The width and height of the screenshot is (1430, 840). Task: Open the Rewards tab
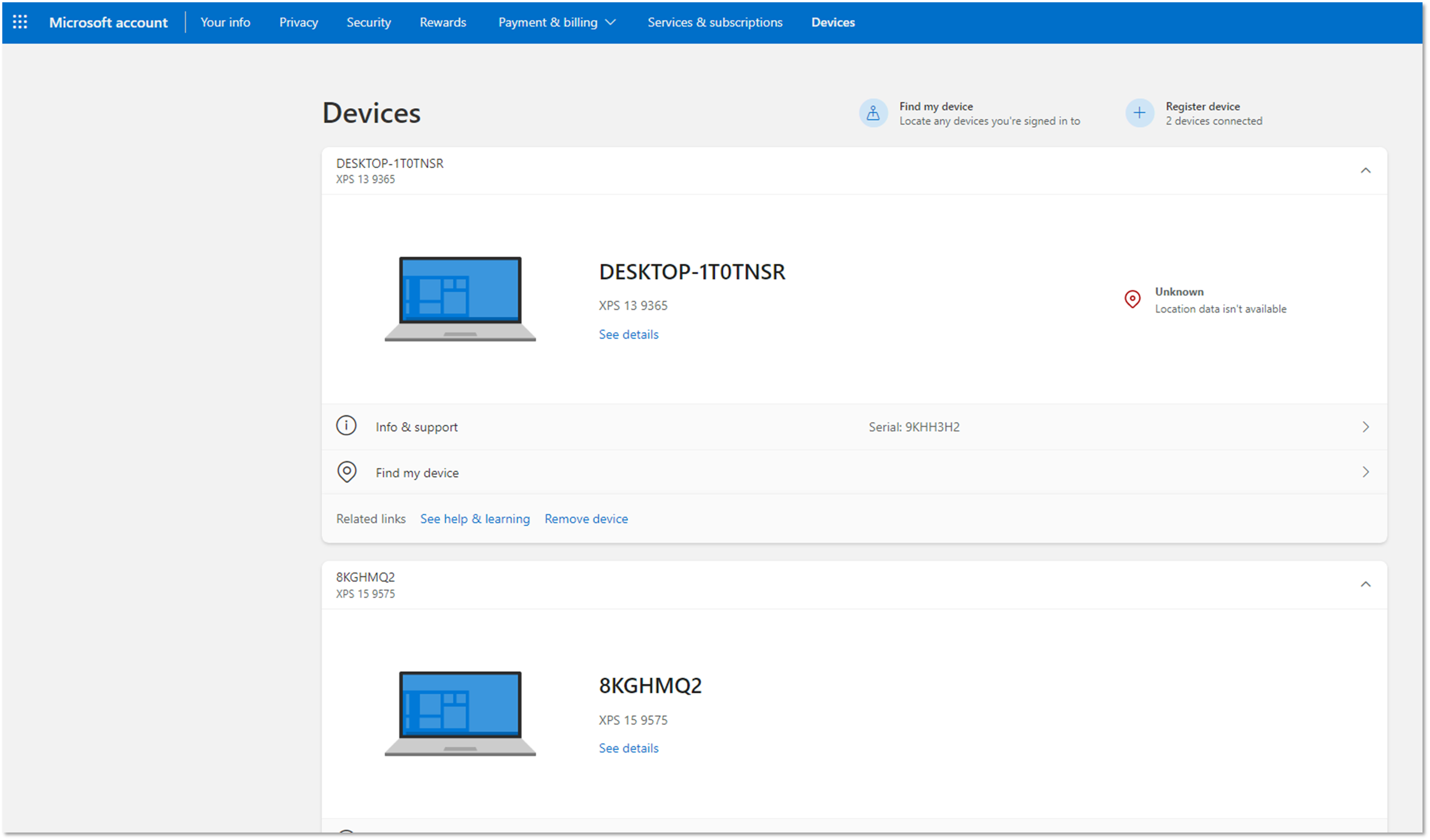(x=442, y=22)
